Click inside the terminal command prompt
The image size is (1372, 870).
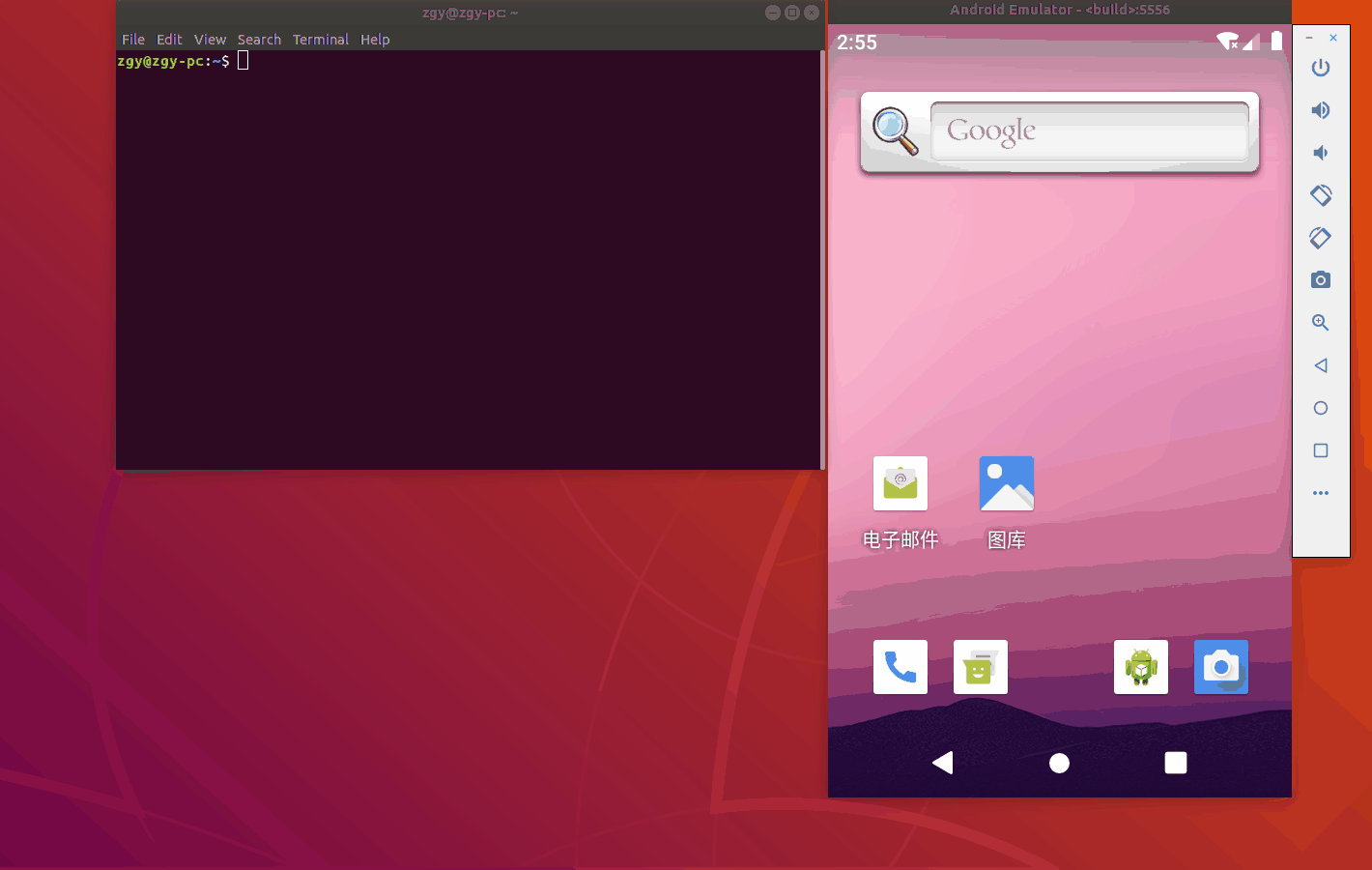click(x=243, y=60)
